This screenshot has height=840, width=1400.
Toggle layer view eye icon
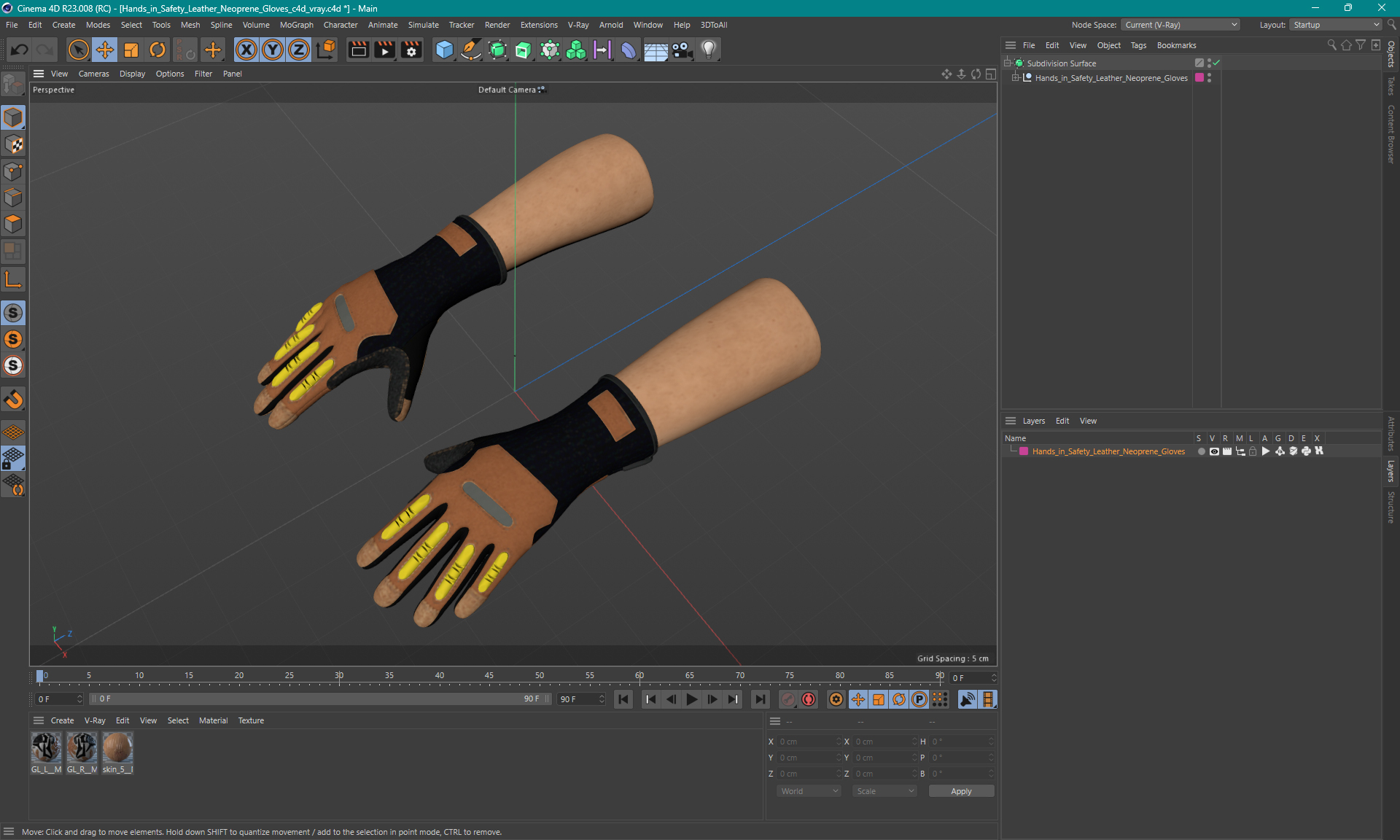coord(1214,451)
